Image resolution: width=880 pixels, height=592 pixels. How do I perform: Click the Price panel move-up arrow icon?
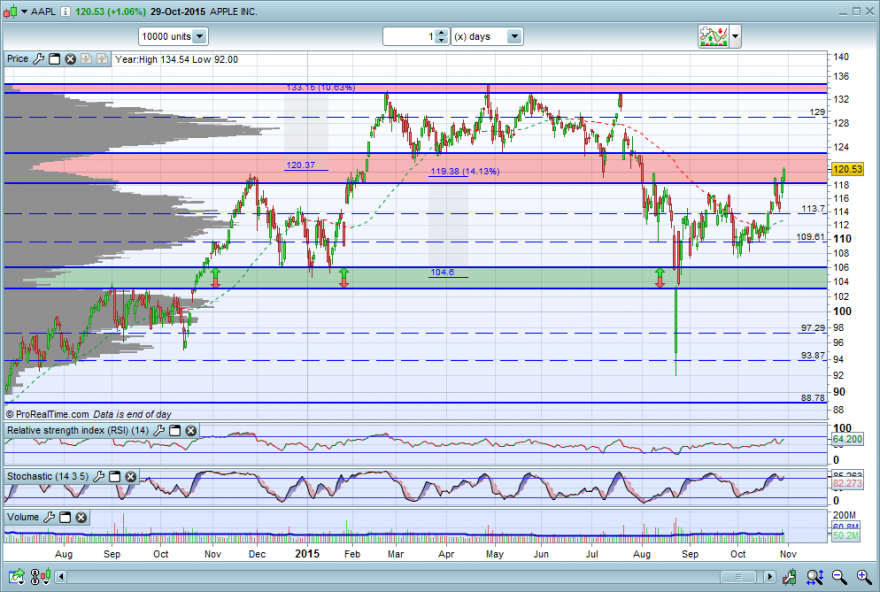click(x=102, y=59)
